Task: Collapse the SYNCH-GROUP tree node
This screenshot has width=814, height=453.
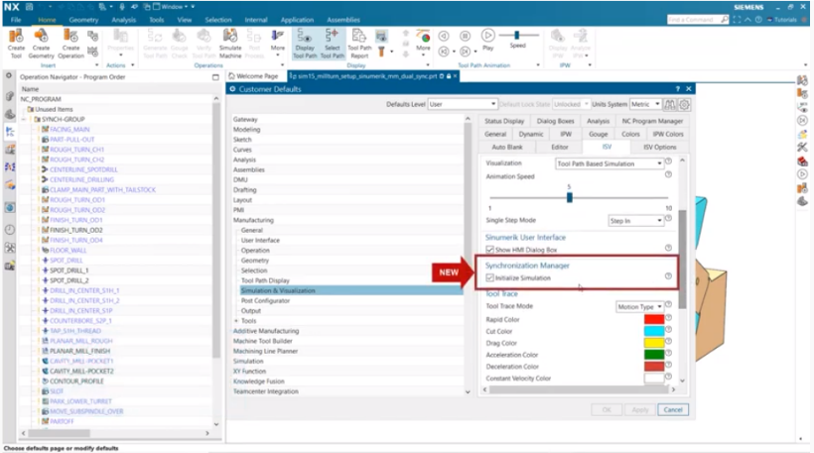Action: pos(24,119)
